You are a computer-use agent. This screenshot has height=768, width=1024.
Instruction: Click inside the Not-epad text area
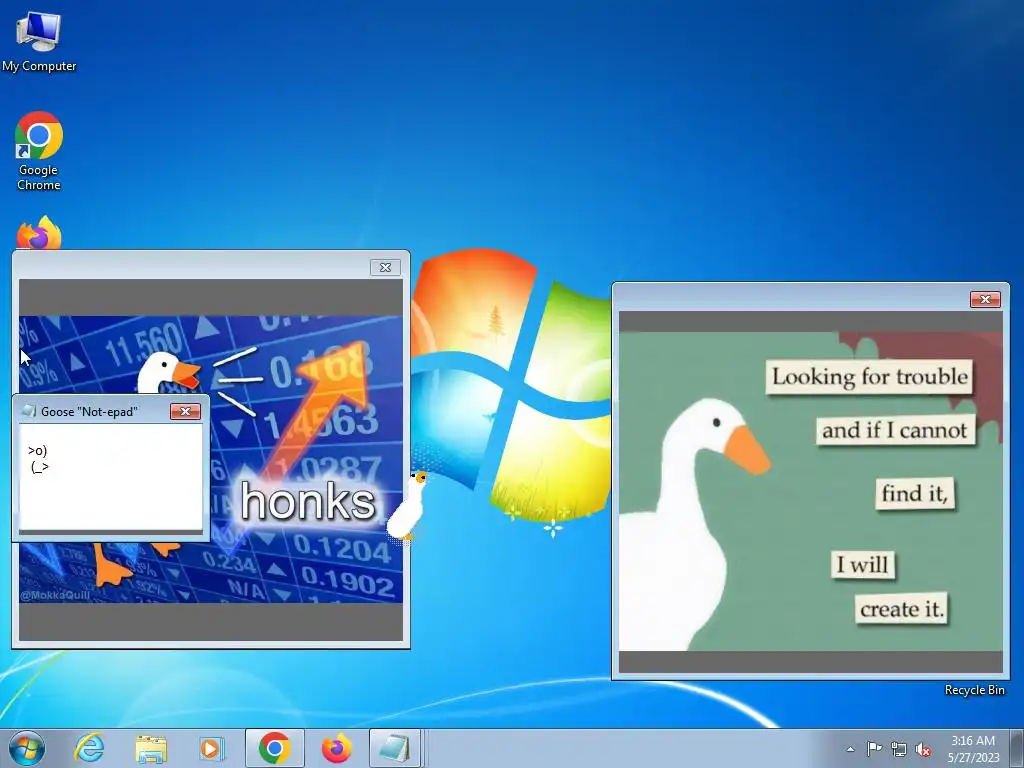[x=110, y=477]
